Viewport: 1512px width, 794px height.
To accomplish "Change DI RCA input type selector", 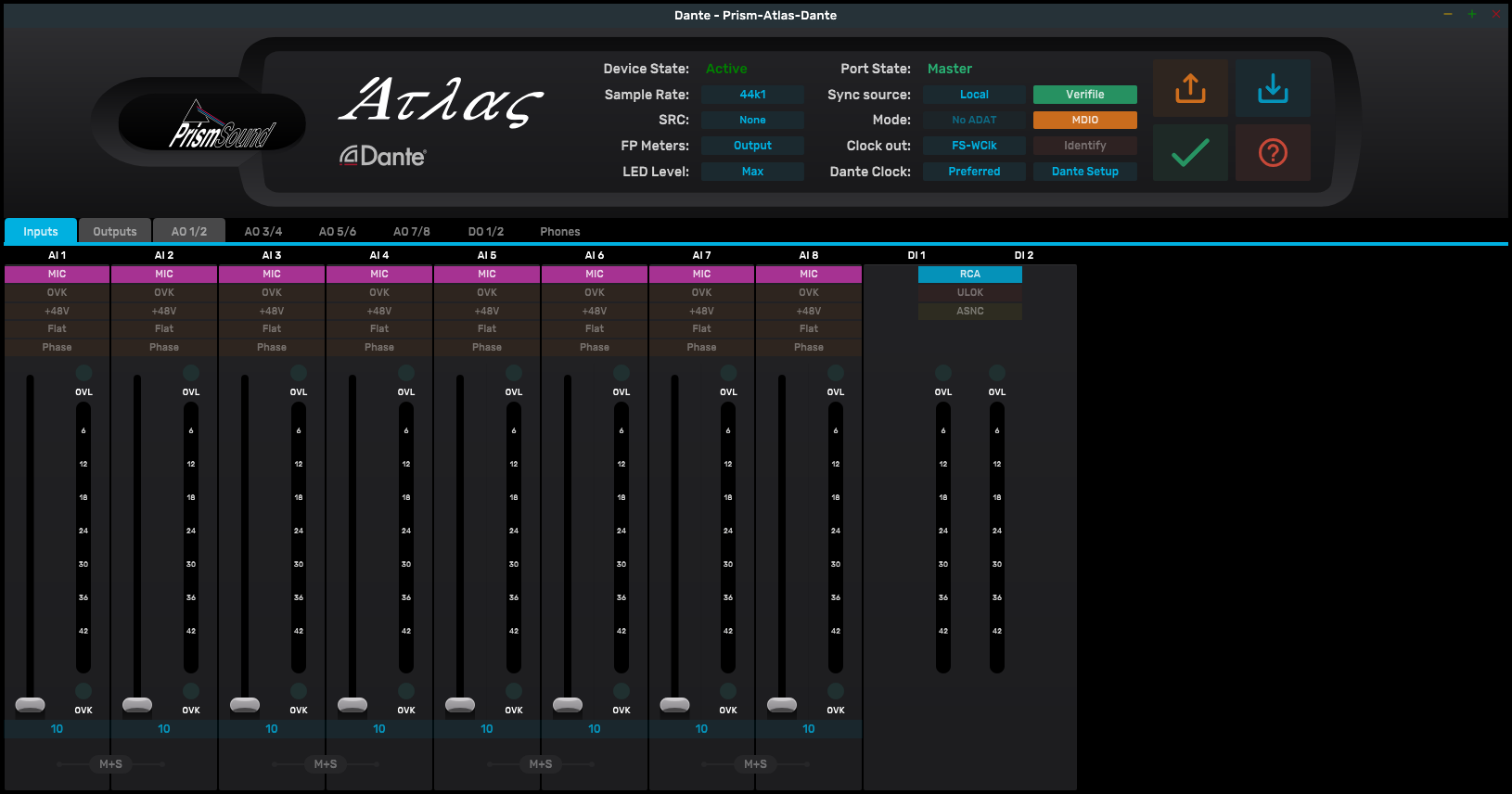I will [x=970, y=275].
